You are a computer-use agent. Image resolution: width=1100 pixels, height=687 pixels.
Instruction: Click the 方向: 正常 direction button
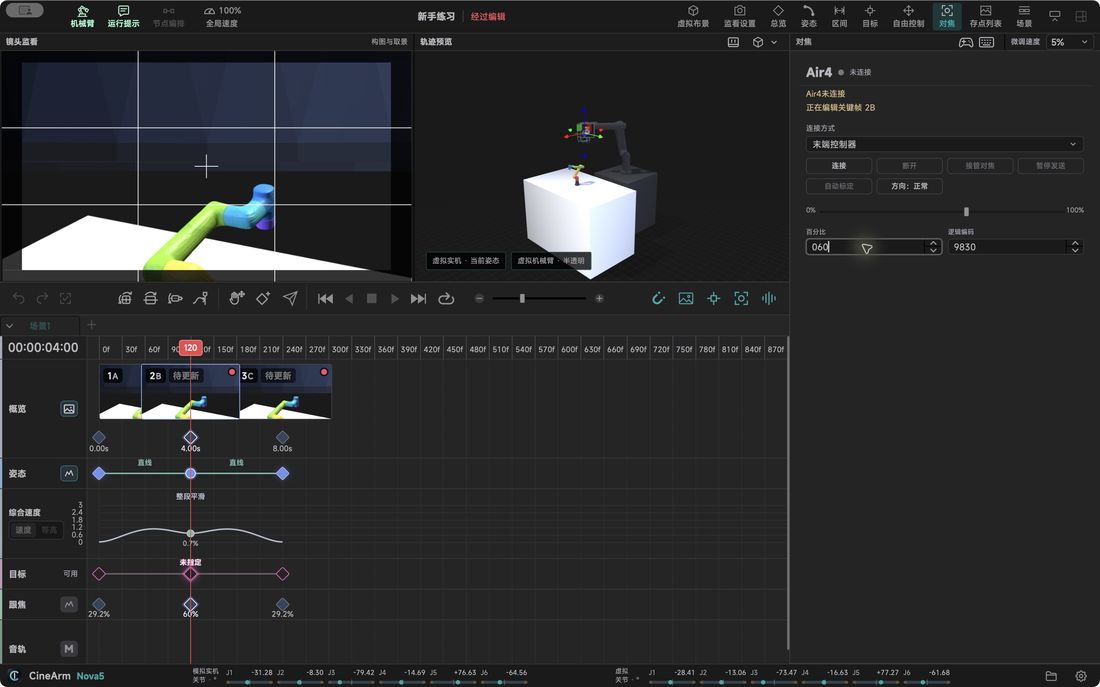(909, 186)
